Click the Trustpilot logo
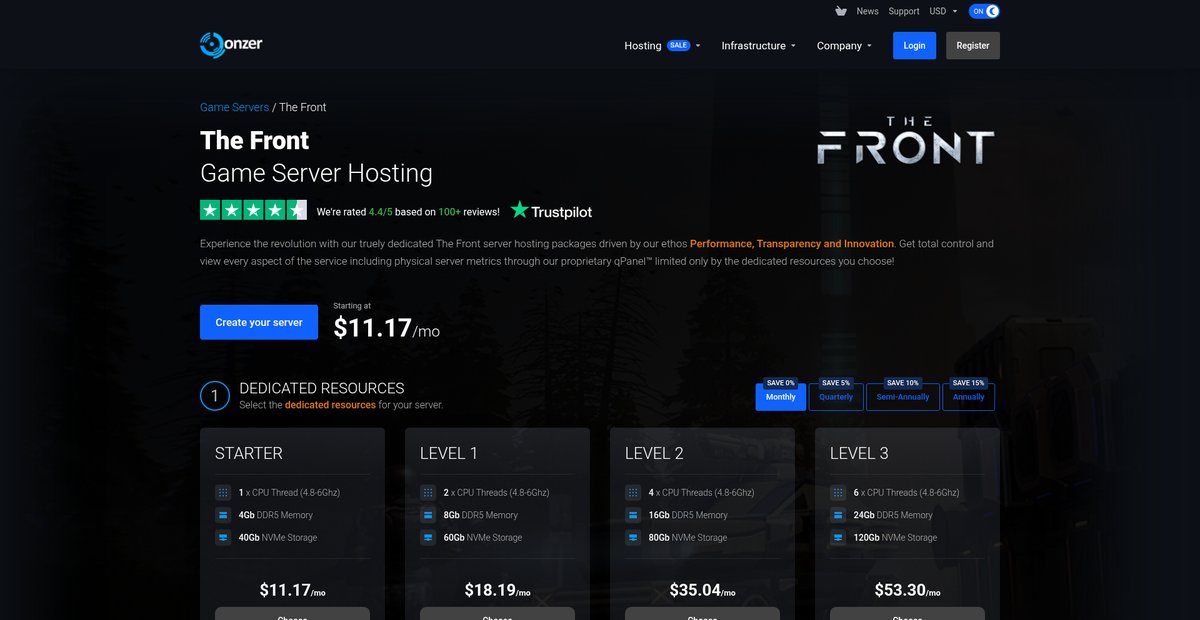1200x620 pixels. 551,211
